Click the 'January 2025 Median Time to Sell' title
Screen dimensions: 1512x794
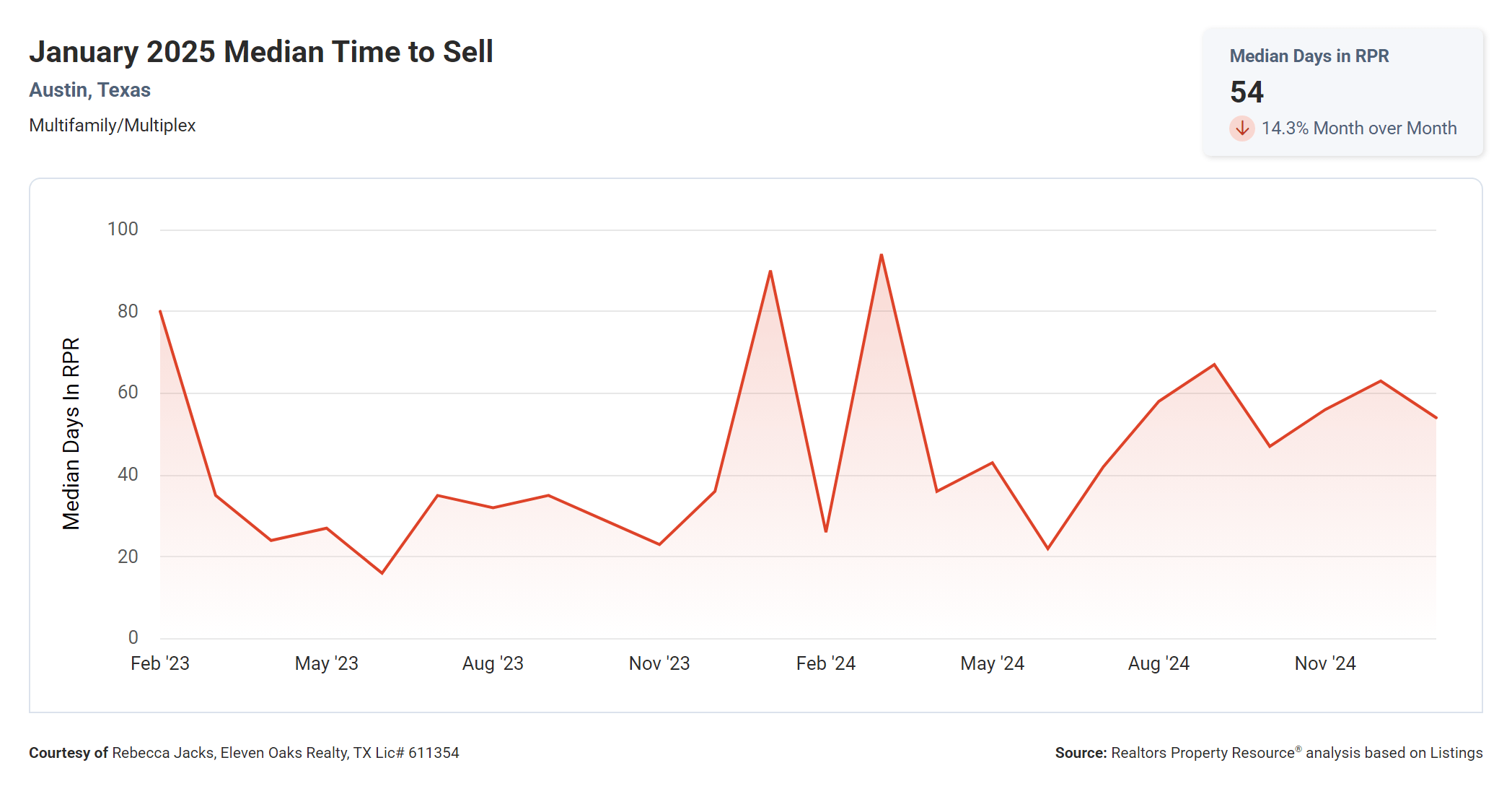pyautogui.click(x=260, y=52)
